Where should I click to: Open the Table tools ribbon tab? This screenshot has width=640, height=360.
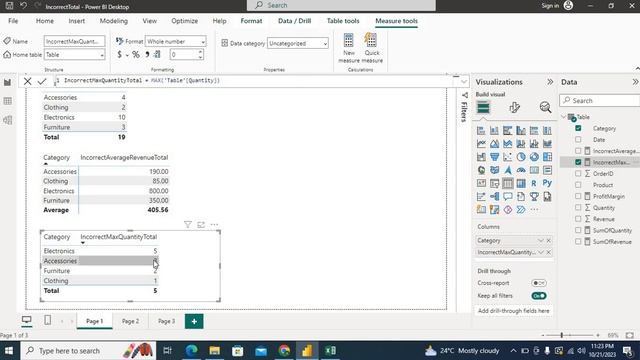click(343, 21)
